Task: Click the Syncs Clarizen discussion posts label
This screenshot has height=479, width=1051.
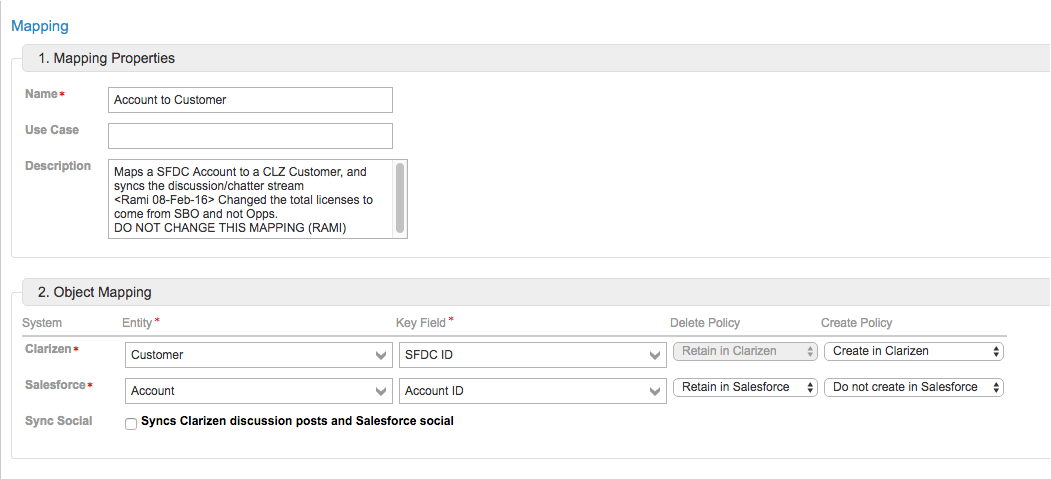Action: [x=297, y=421]
